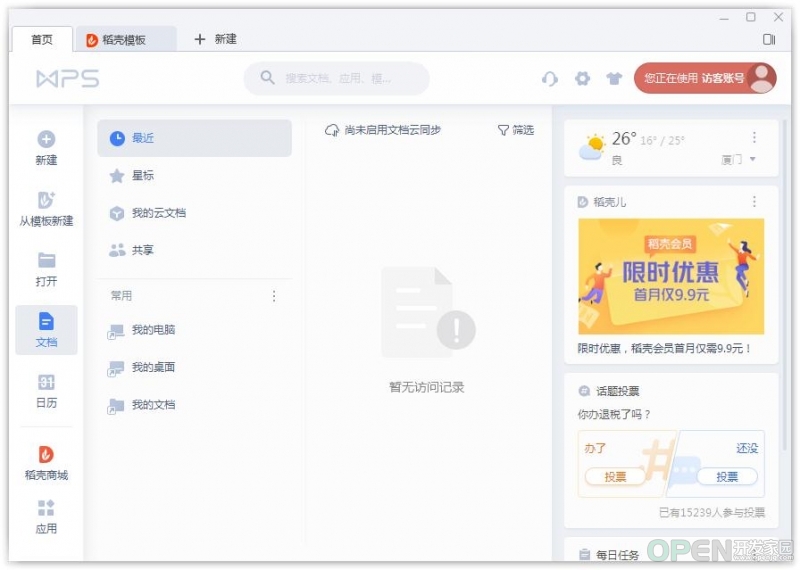This screenshot has height=570, width=800.
Task: Vote 投票 under 还没
Action: coord(727,477)
